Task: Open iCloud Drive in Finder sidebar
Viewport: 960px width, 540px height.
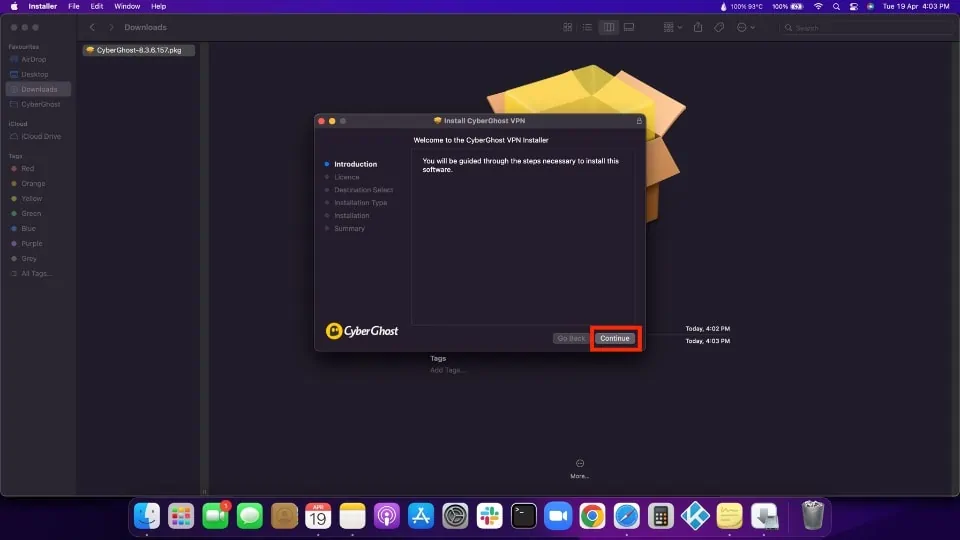Action: pyautogui.click(x=41, y=137)
